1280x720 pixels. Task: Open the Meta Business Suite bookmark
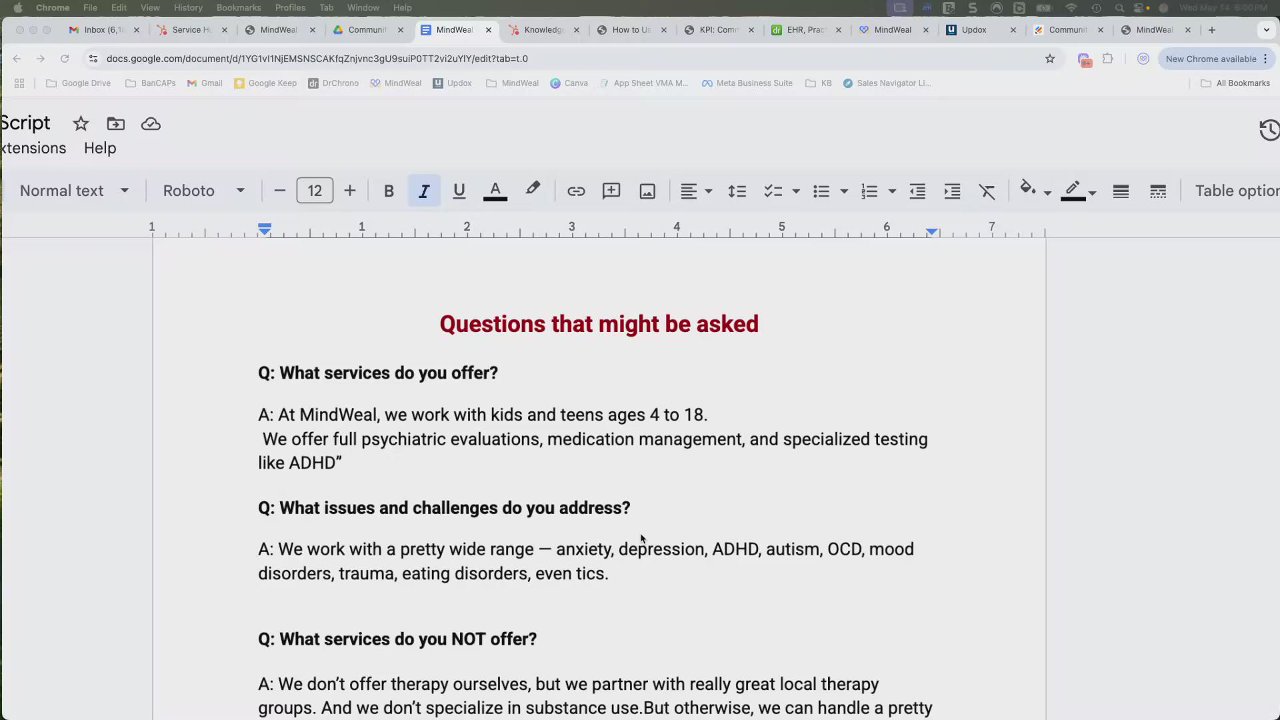click(x=747, y=83)
